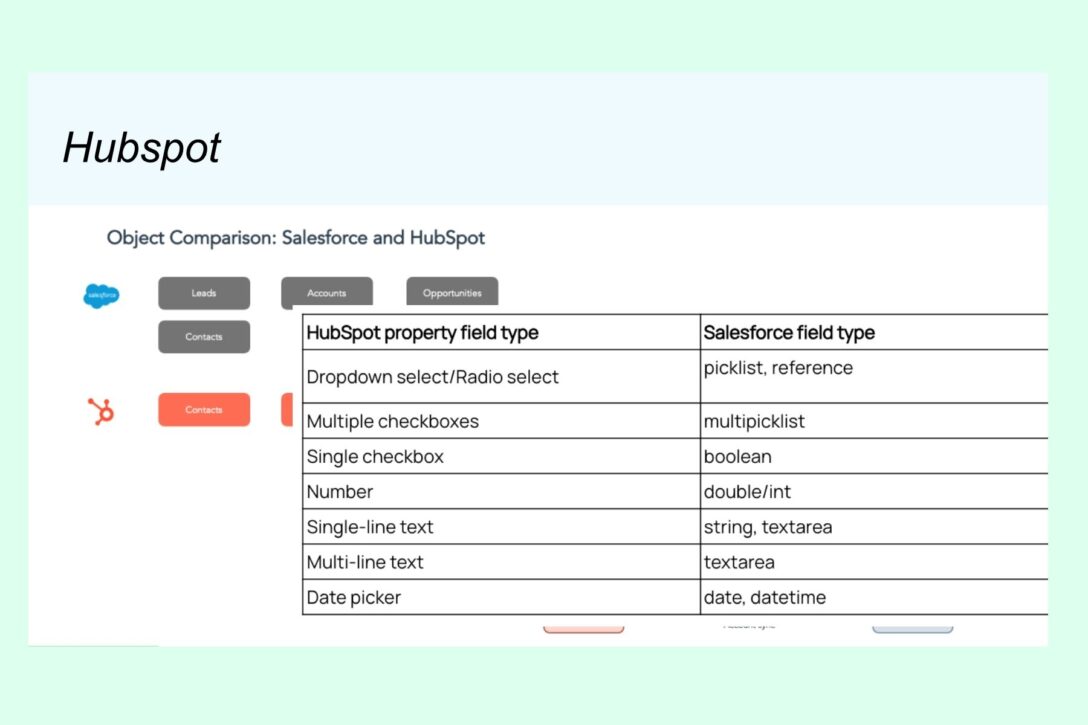Click the Hubspot slide title

coord(142,148)
